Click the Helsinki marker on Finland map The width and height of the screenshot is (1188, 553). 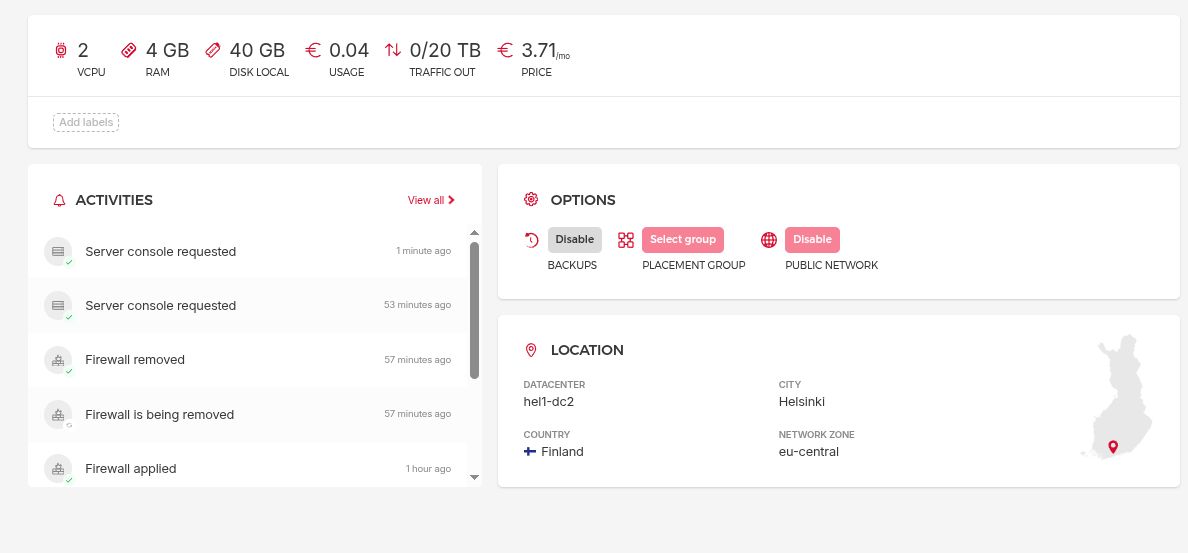coord(1112,446)
